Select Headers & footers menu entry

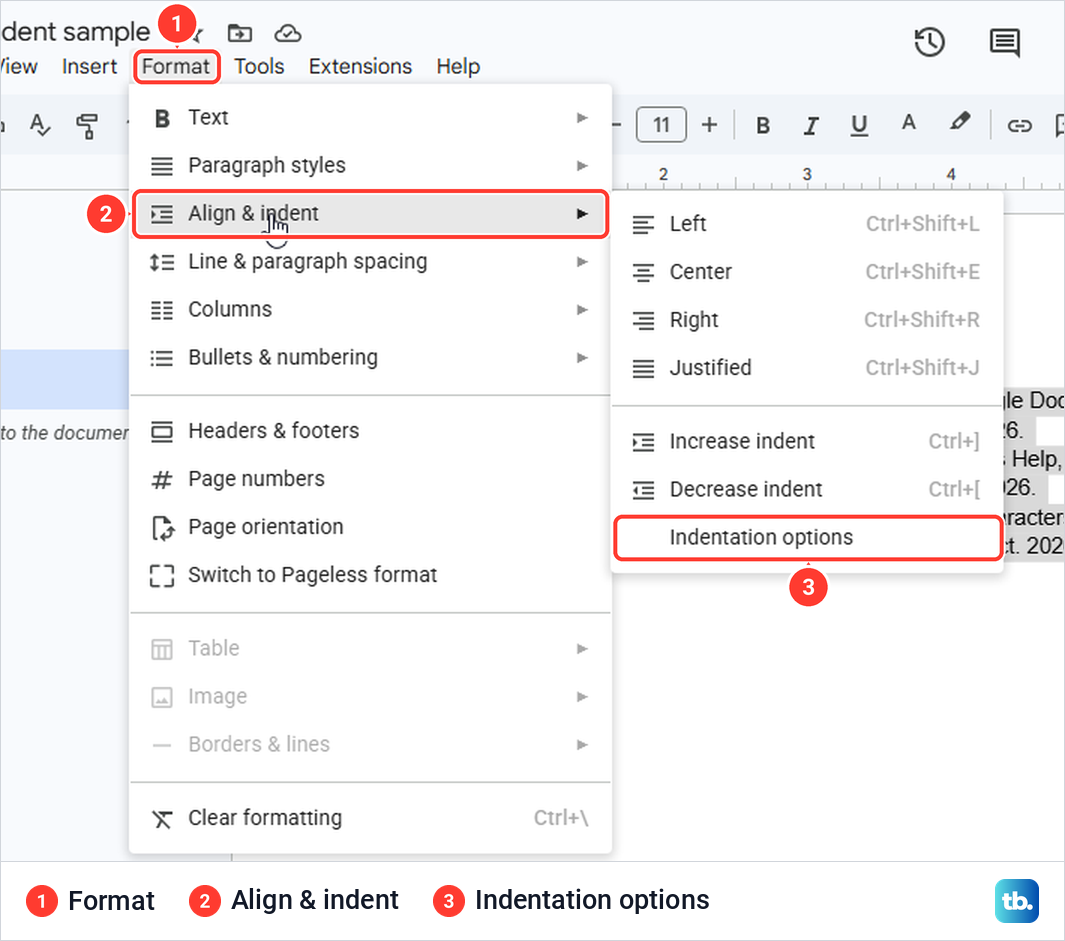coord(370,431)
